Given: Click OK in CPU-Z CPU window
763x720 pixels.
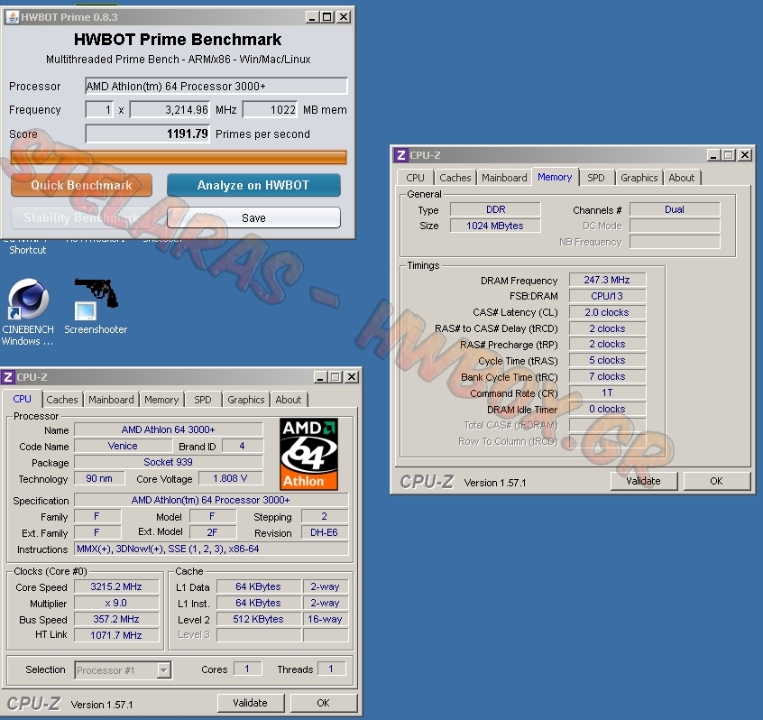Looking at the screenshot, I should click(x=323, y=703).
